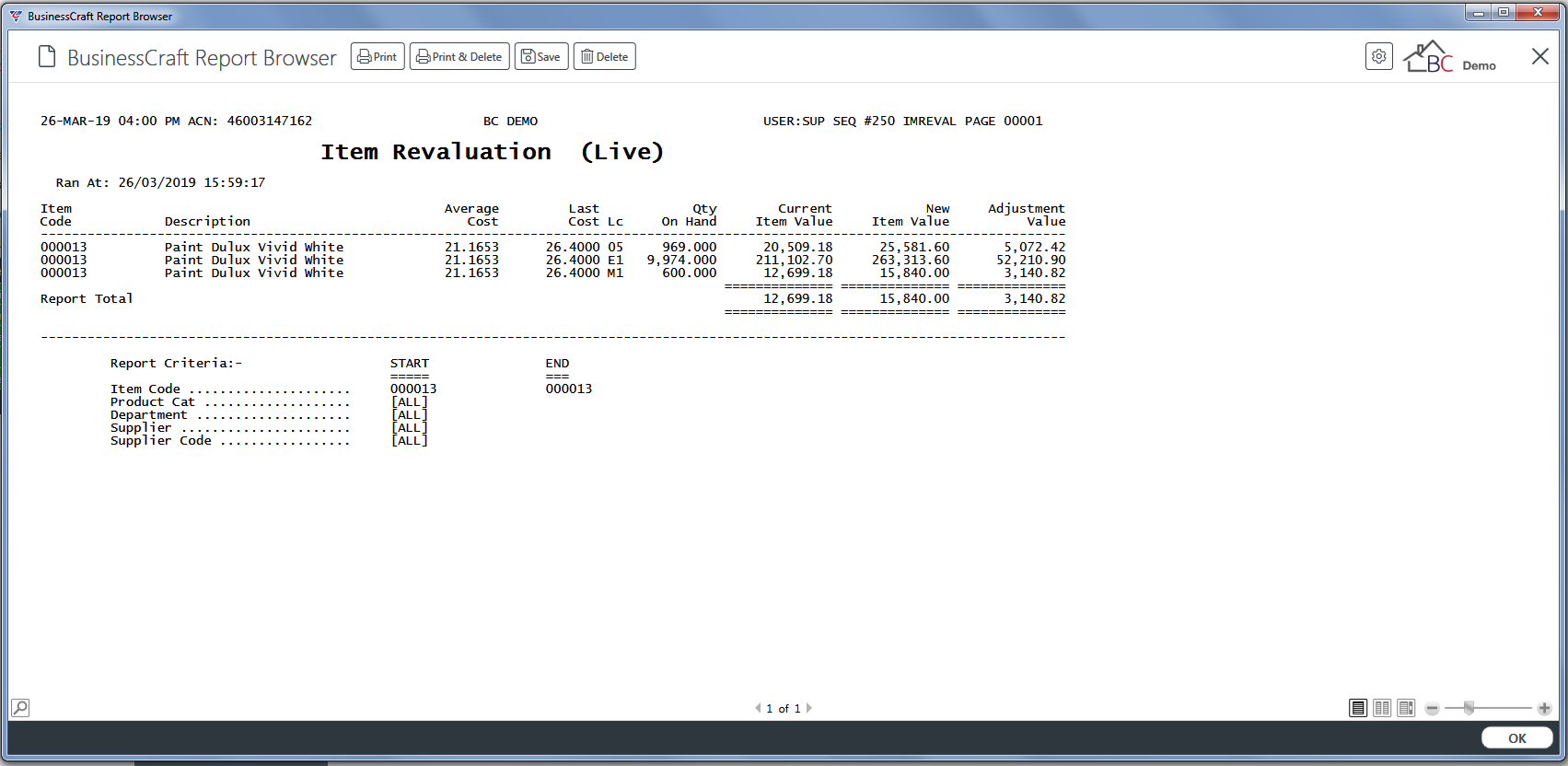Click the [ALL] value for Product Cat

(x=410, y=401)
